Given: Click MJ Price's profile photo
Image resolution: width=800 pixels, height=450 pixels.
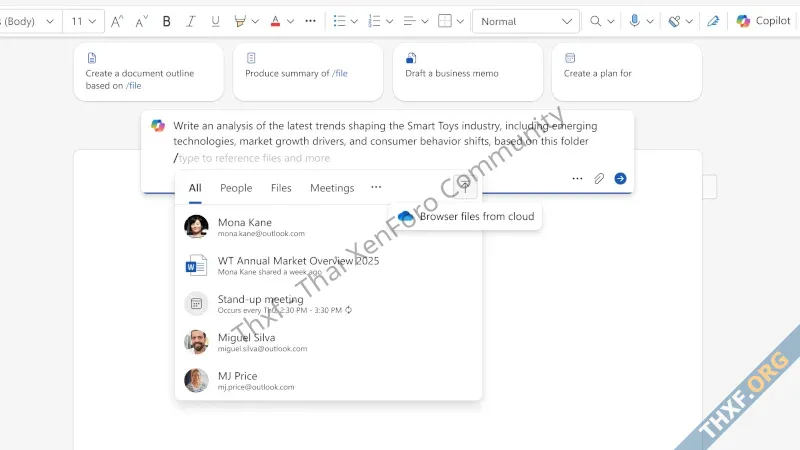Looking at the screenshot, I should tap(196, 380).
